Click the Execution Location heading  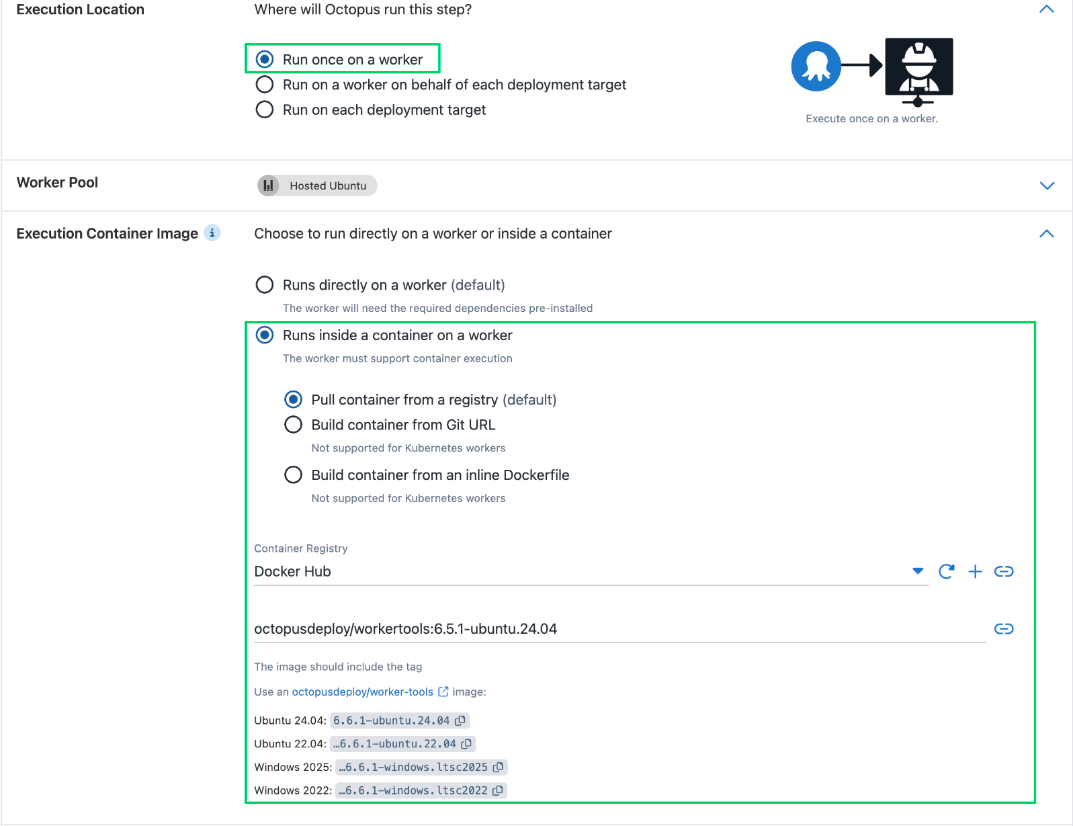tap(81, 10)
